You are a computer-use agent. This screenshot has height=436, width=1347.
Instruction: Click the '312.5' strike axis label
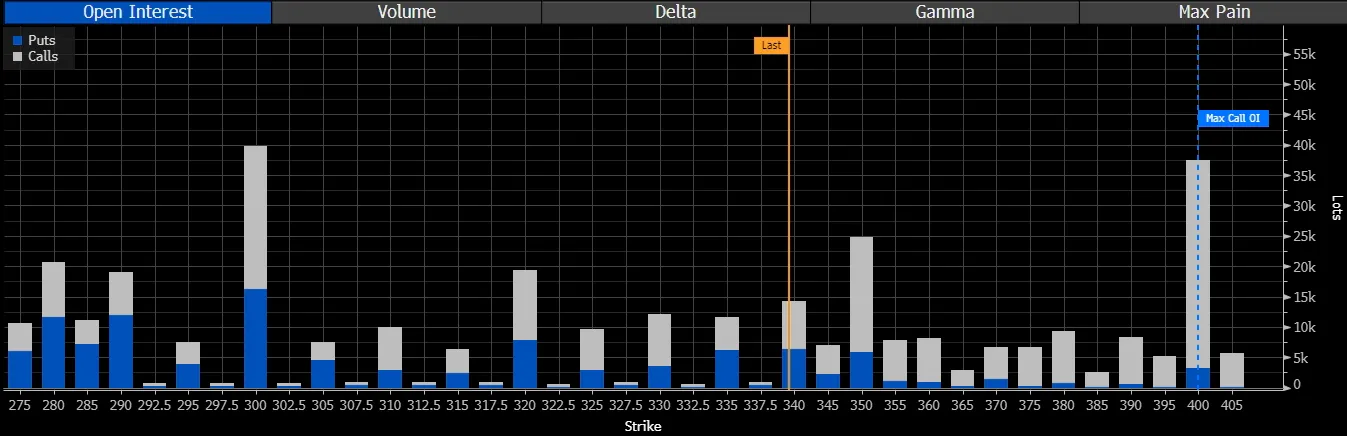click(x=424, y=405)
